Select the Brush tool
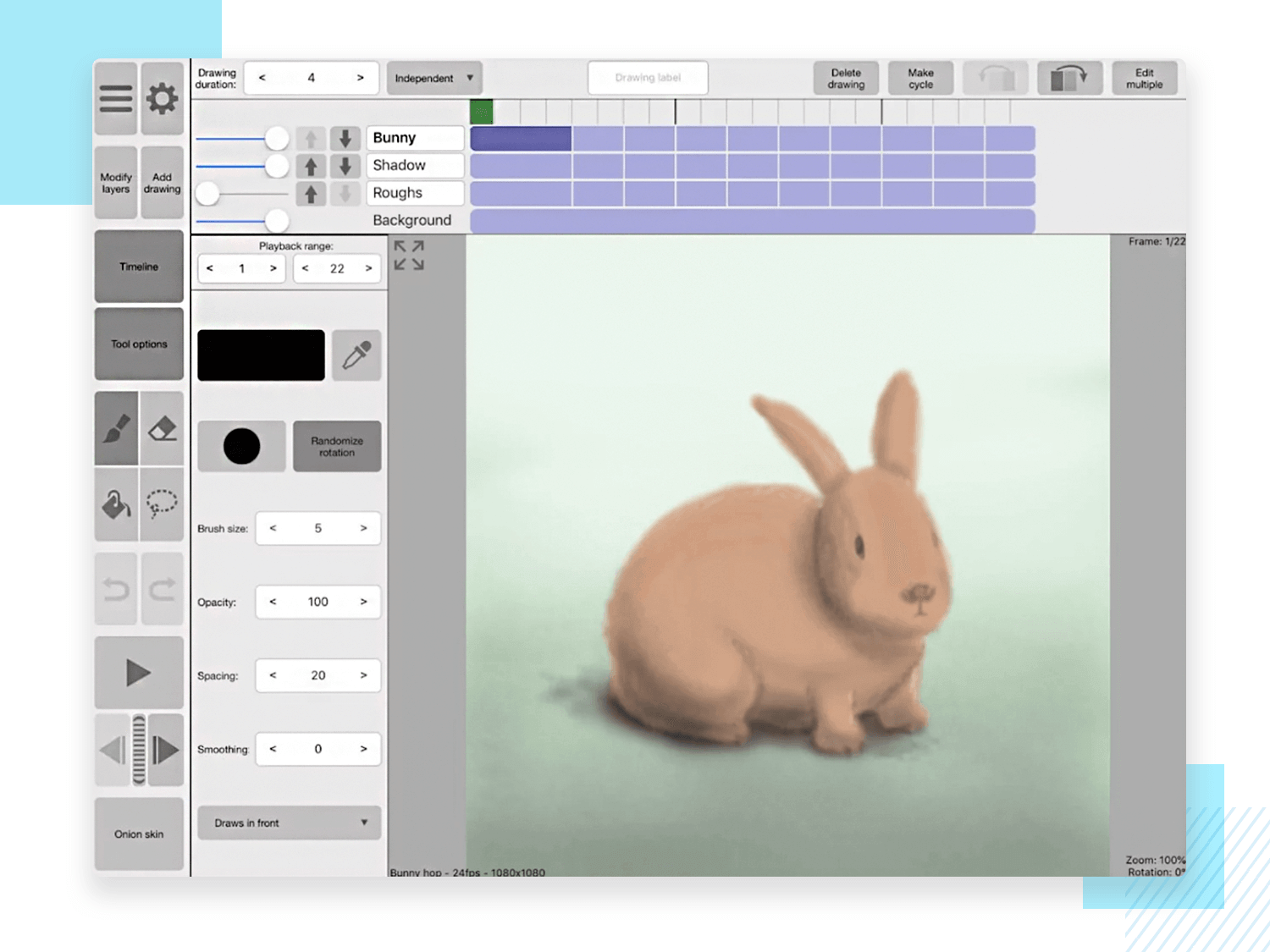Viewport: 1270px width, 952px height. [116, 428]
